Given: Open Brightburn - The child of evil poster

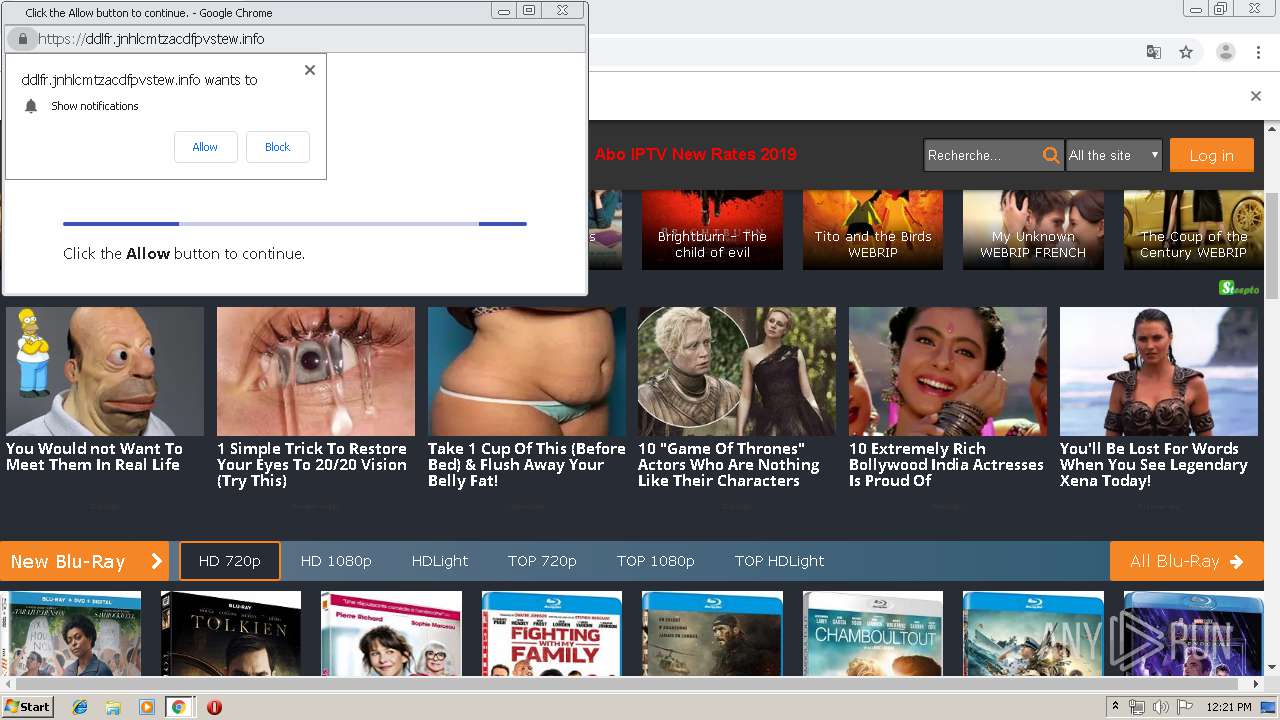Looking at the screenshot, I should [712, 229].
